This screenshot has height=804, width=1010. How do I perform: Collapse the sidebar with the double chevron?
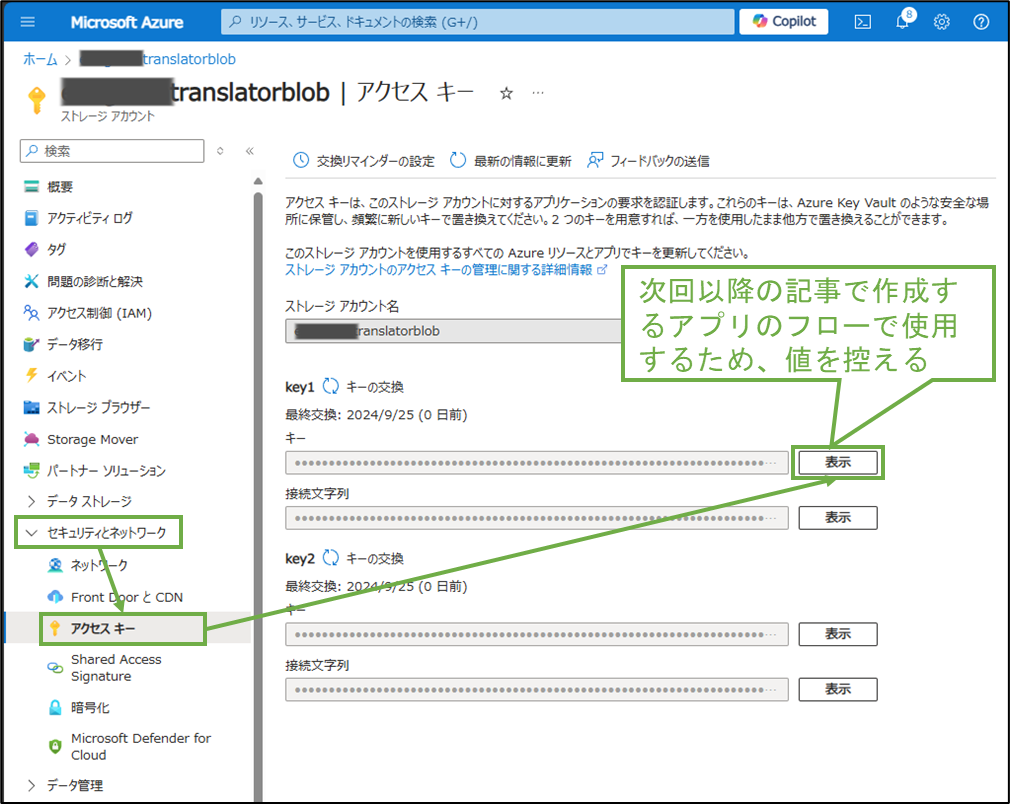[x=250, y=151]
